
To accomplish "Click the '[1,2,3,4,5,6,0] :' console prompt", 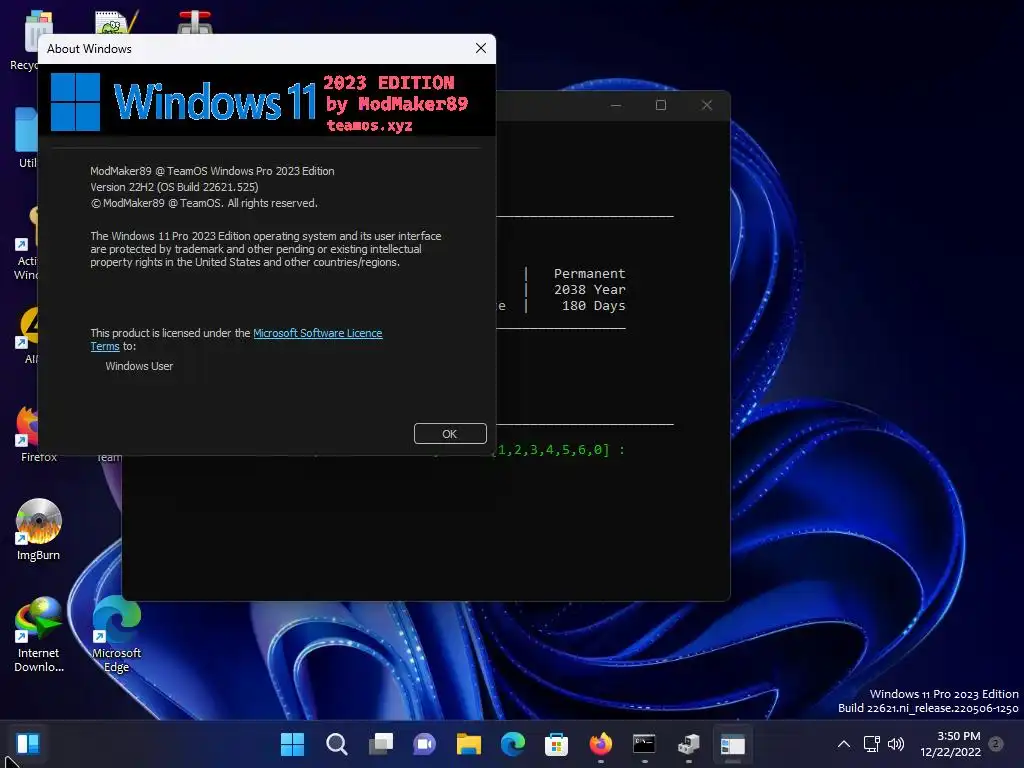I will [x=560, y=449].
